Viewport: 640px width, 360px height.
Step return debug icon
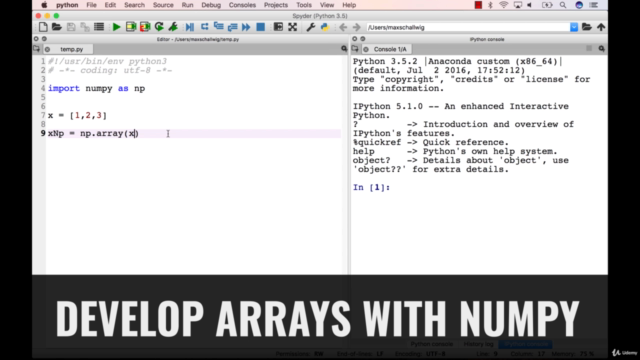[232, 27]
